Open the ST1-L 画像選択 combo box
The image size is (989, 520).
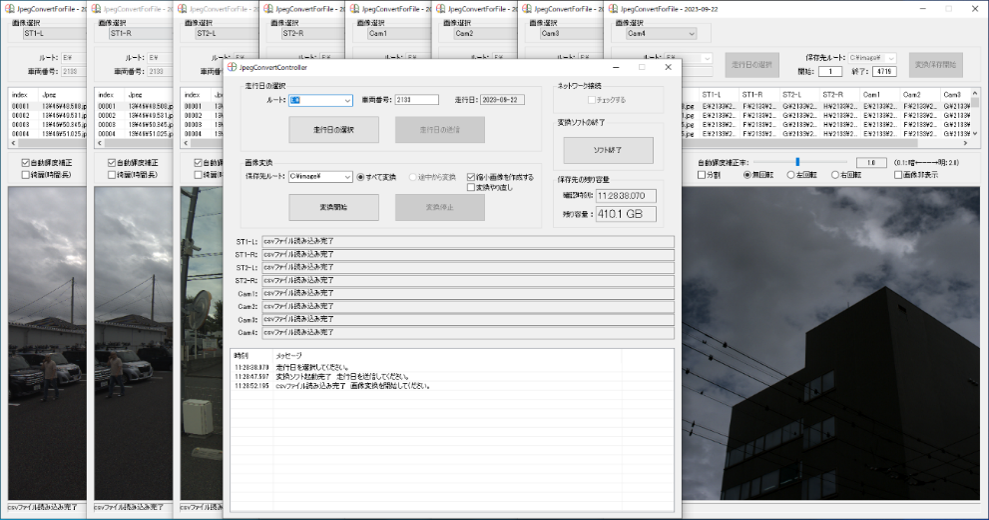coord(54,33)
